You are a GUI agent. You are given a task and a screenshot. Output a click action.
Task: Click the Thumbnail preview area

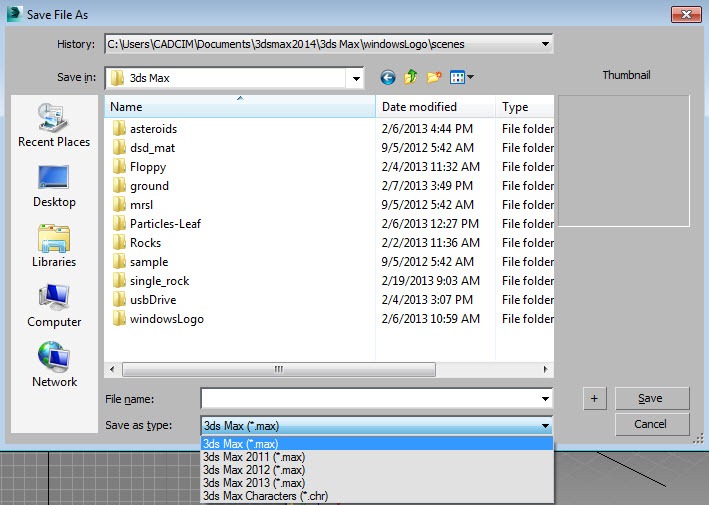click(x=624, y=160)
